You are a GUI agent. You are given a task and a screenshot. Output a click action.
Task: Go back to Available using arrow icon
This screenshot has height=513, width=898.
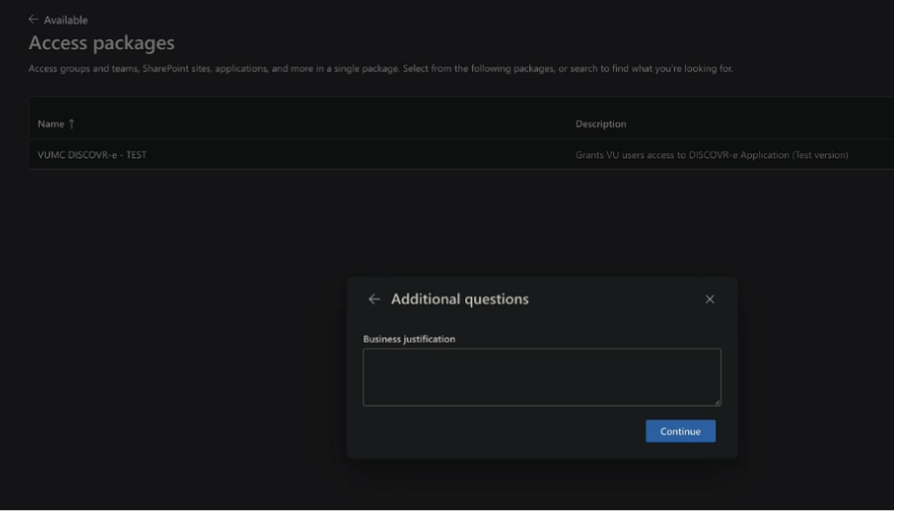(33, 19)
